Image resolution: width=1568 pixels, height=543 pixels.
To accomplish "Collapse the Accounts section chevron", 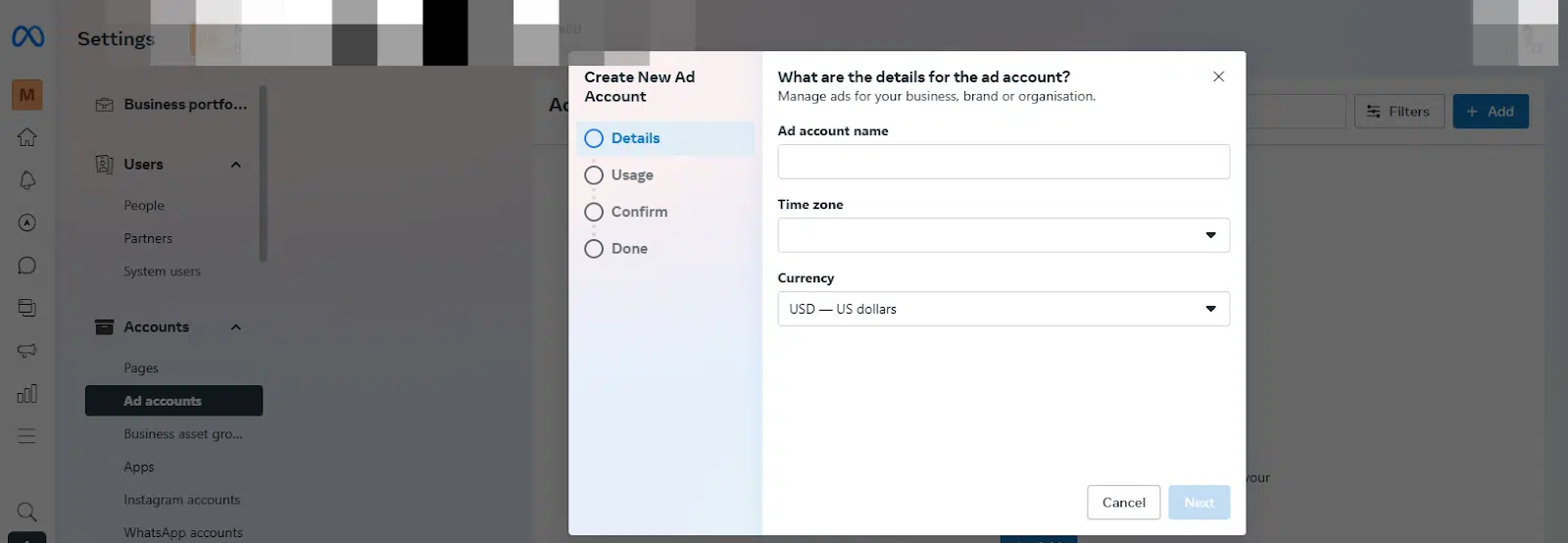I will [235, 327].
